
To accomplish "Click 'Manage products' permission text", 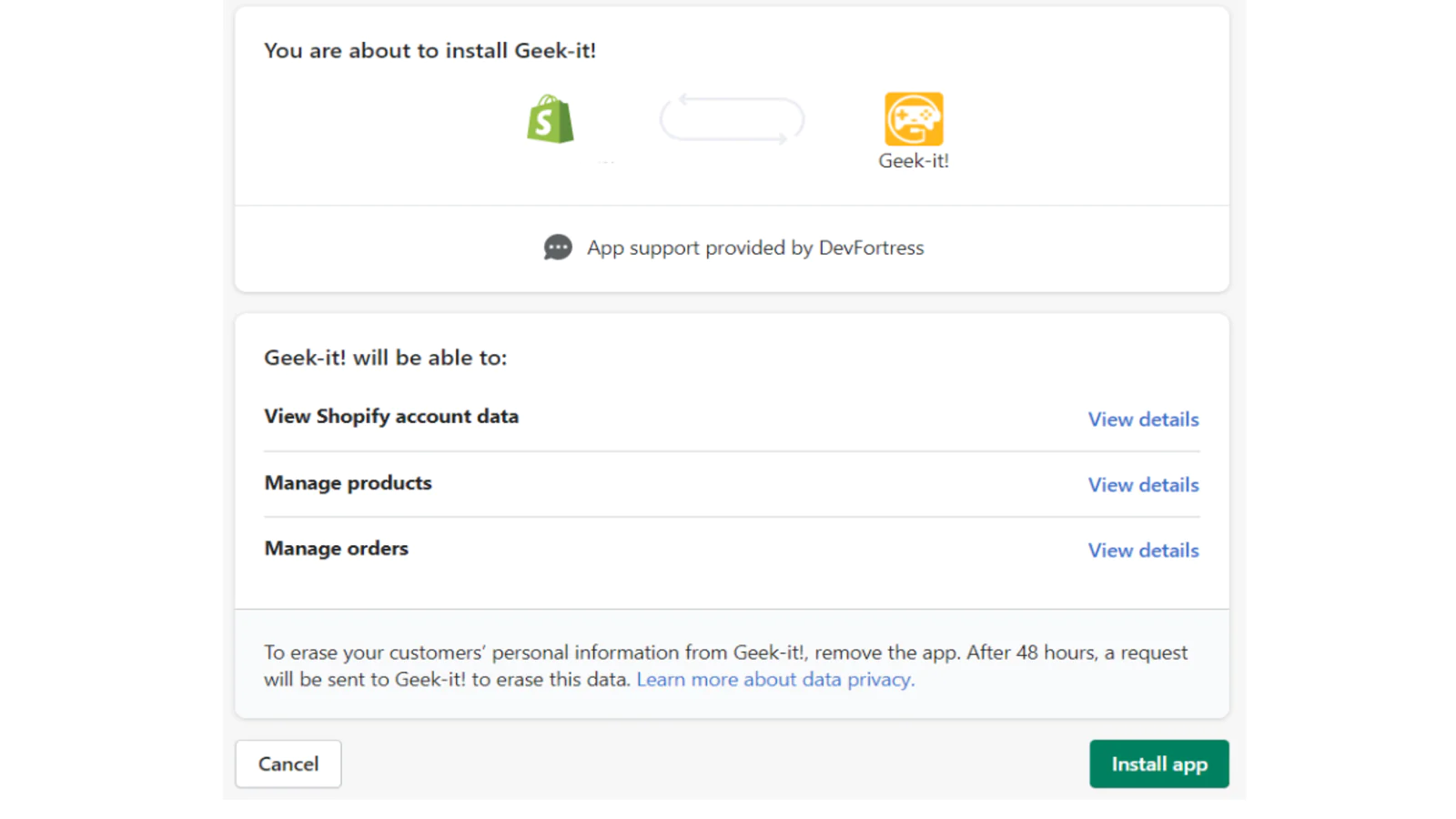I will click(x=348, y=483).
